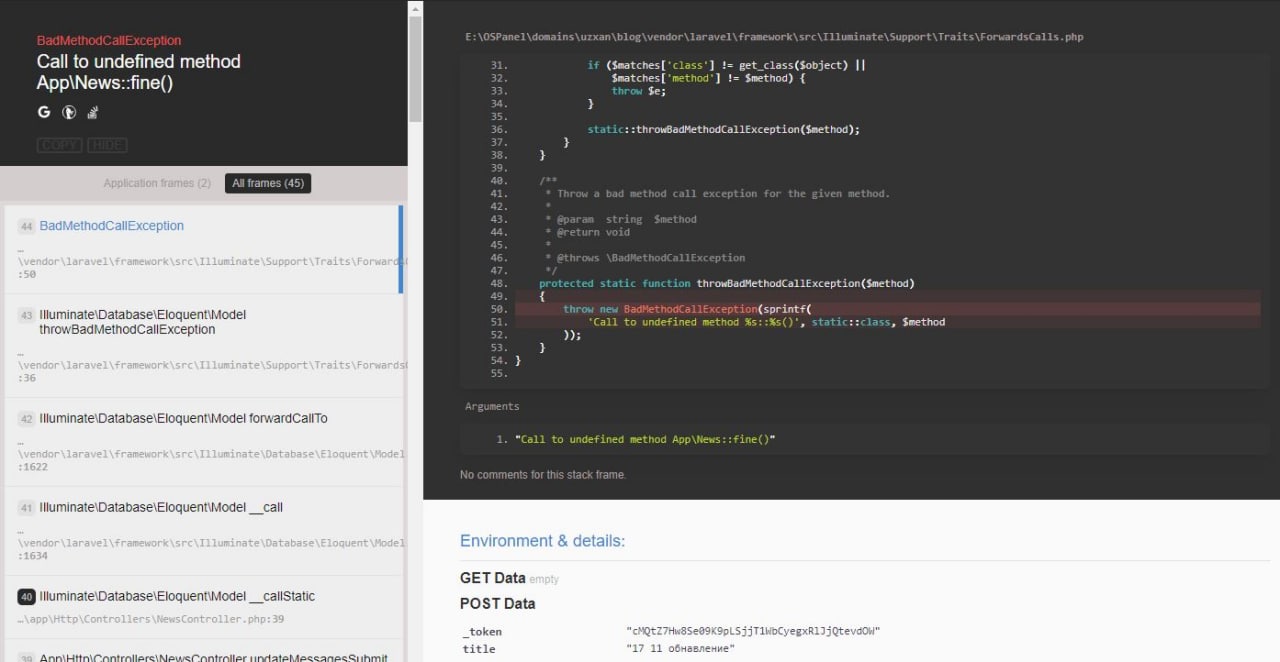Open frame 42 Model forwardCallTo

183,418
